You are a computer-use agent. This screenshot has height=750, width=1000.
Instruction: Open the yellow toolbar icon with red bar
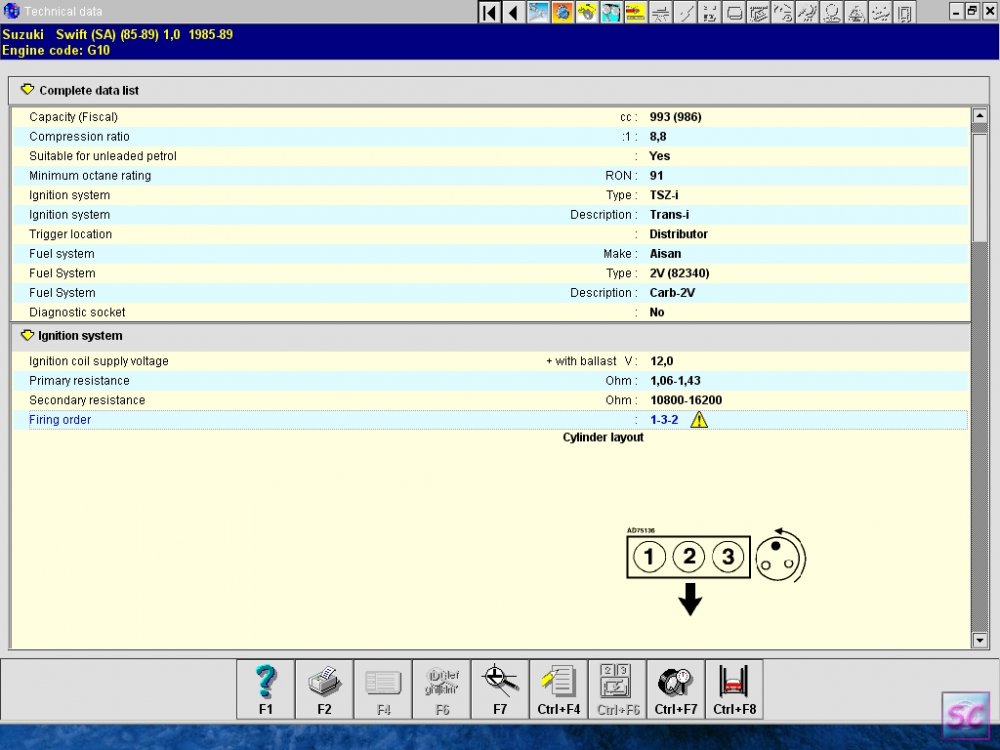(x=635, y=12)
